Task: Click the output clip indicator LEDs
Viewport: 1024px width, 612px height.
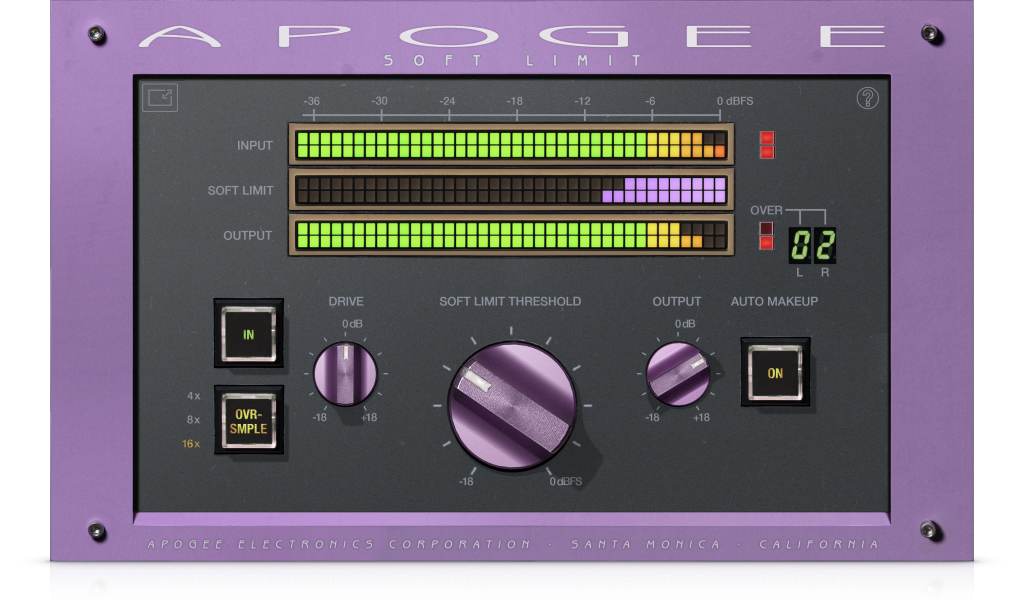Action: [x=767, y=235]
